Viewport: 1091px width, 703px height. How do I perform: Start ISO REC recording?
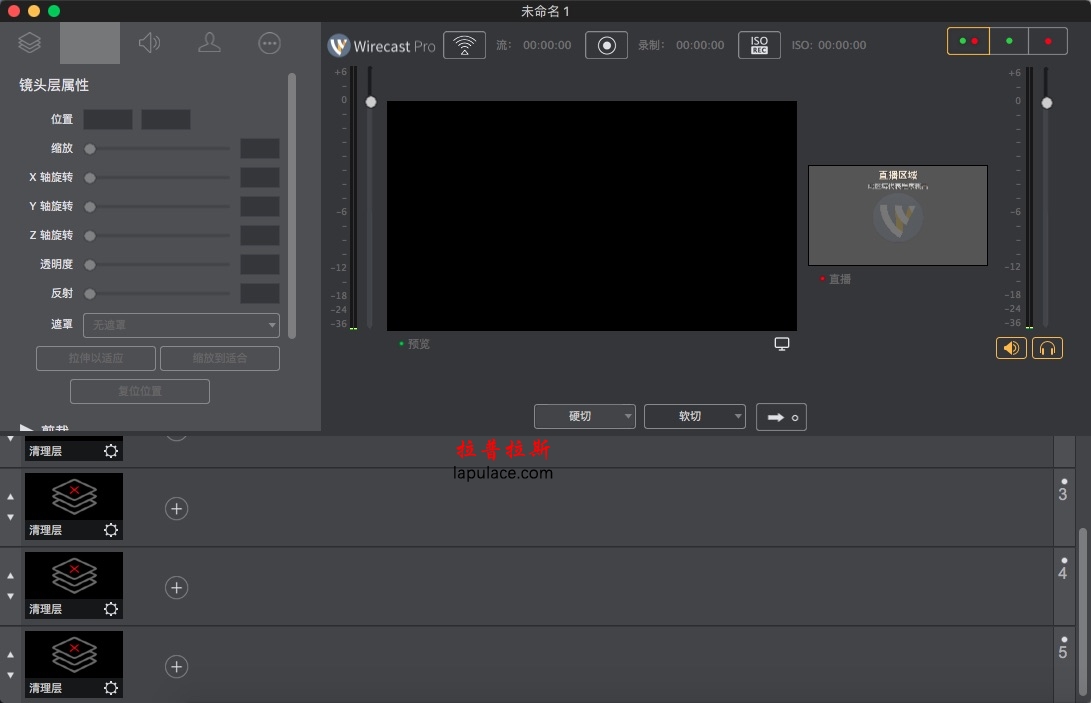759,45
